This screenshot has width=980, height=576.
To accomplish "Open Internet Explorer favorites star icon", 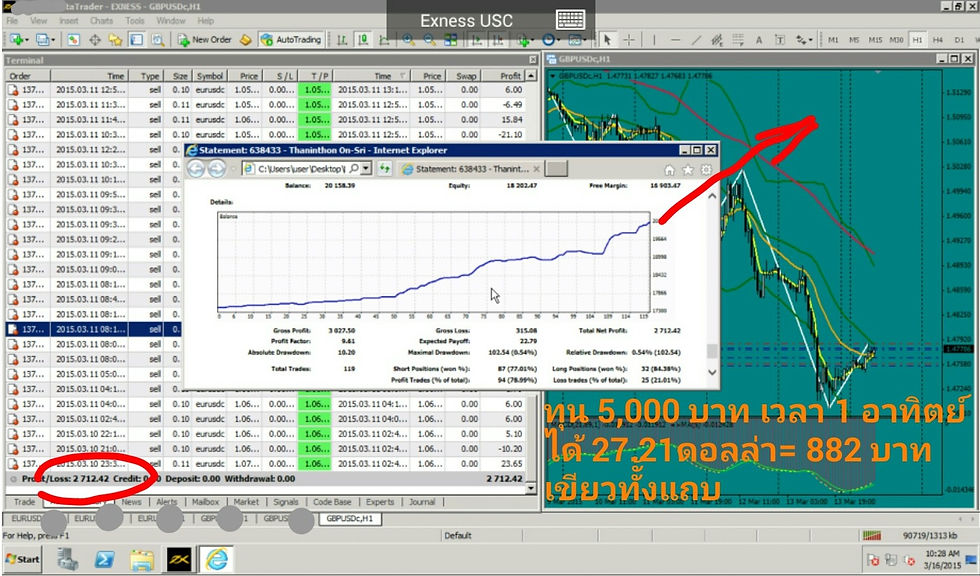I will [x=688, y=170].
